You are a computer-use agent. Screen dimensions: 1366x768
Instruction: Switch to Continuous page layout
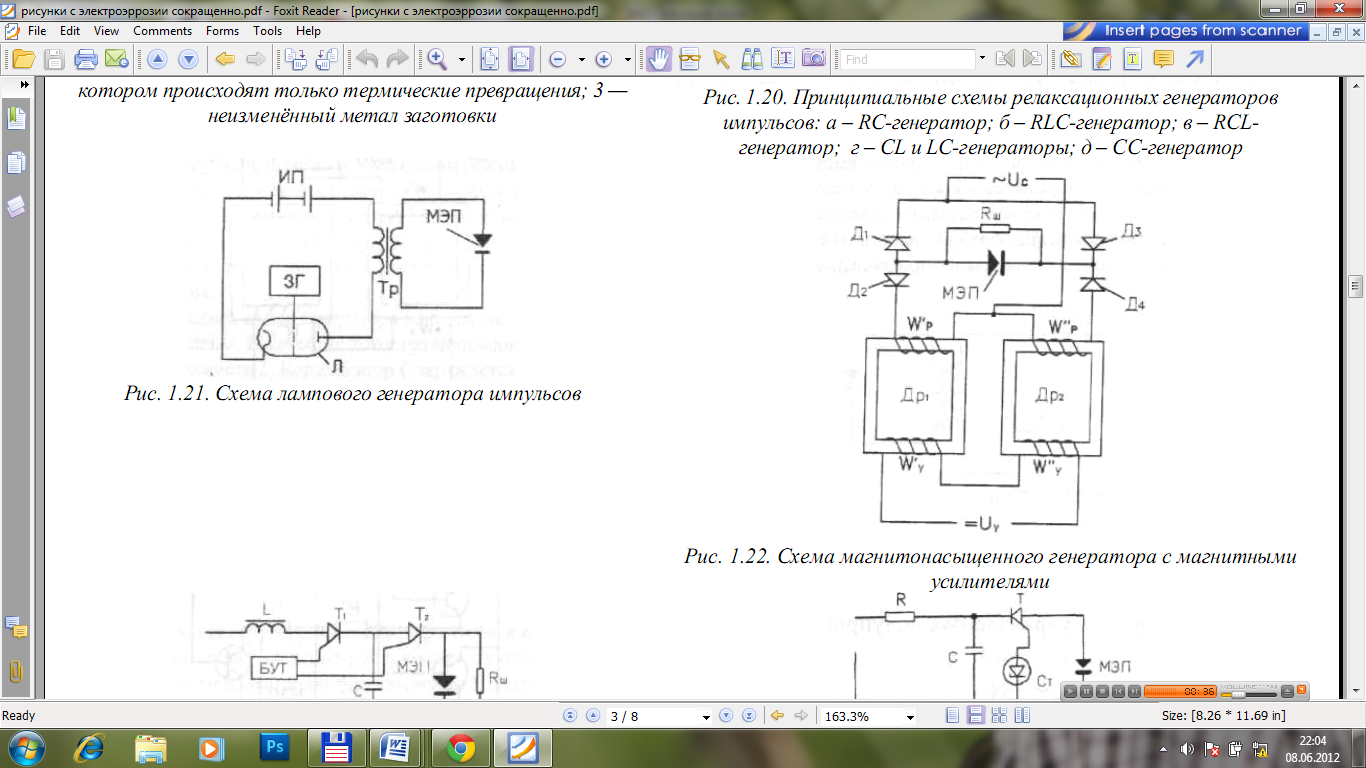pos(975,716)
